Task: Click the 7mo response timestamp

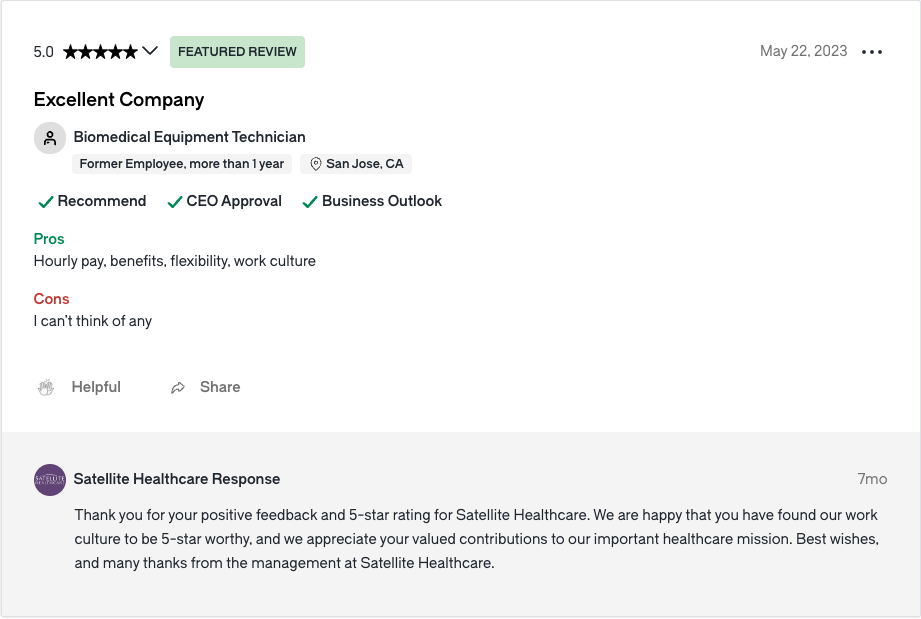Action: pos(872,479)
